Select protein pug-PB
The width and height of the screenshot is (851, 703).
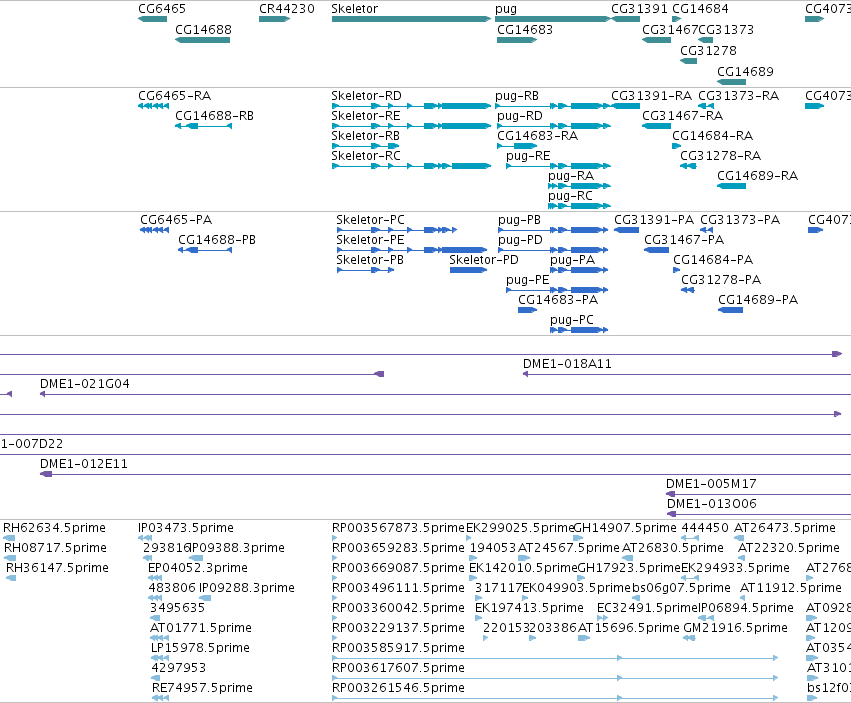tap(553, 230)
